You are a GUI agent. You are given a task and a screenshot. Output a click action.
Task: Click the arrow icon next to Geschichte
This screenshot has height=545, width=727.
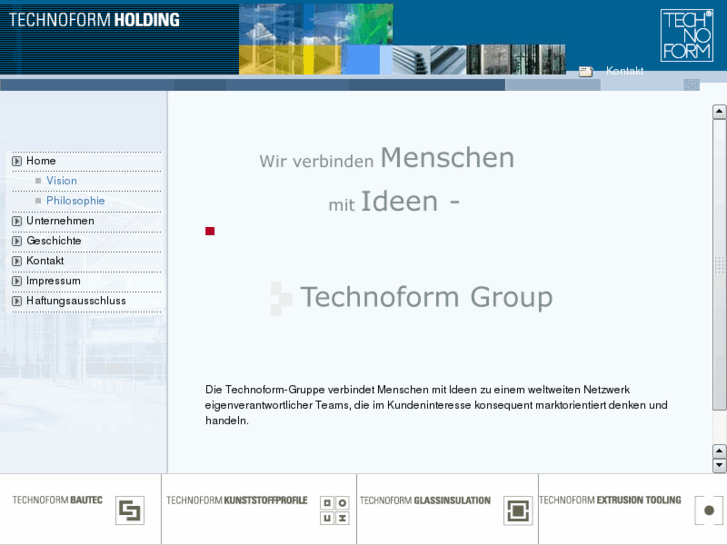click(x=17, y=241)
